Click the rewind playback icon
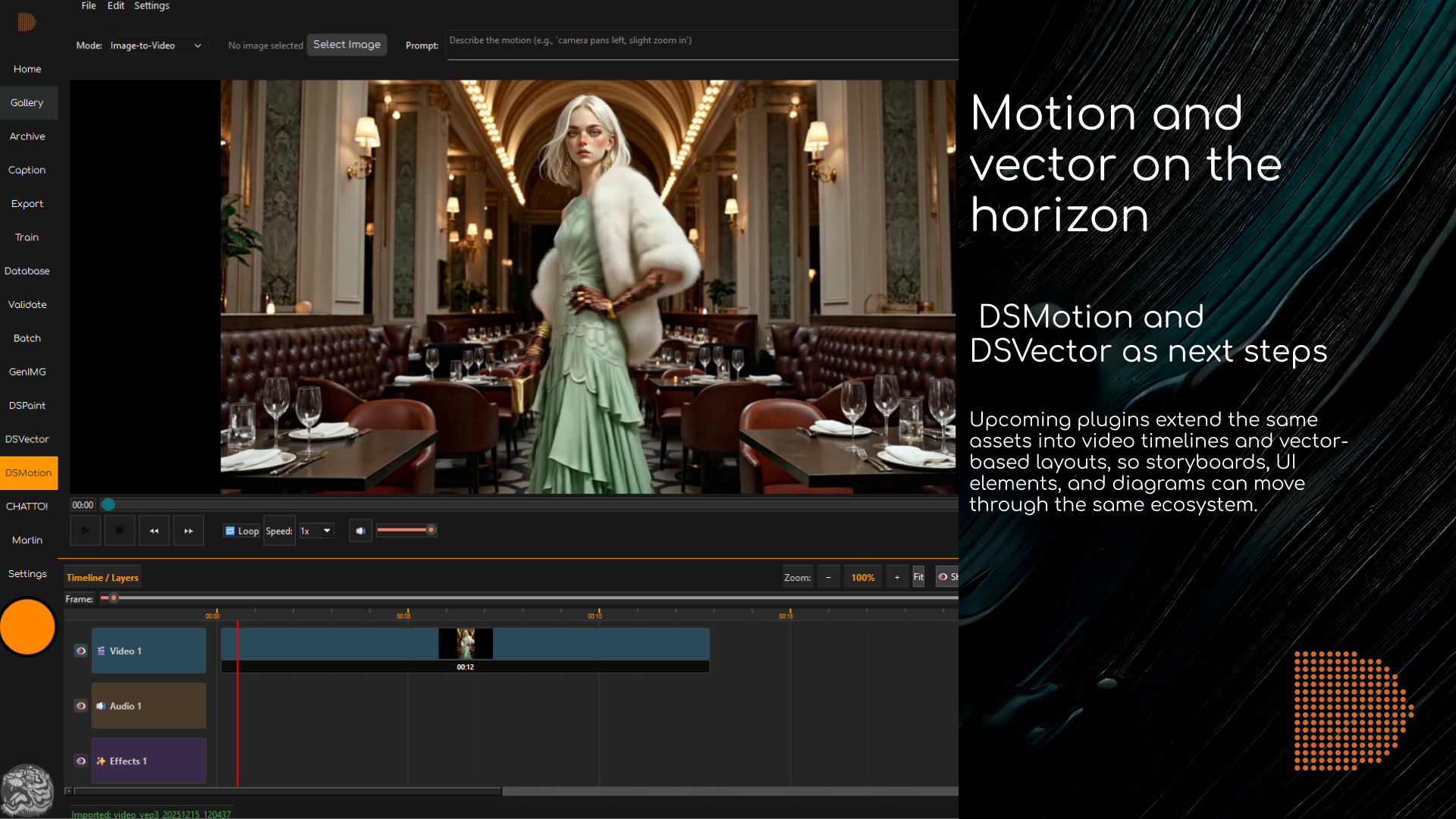1456x819 pixels. 154,530
